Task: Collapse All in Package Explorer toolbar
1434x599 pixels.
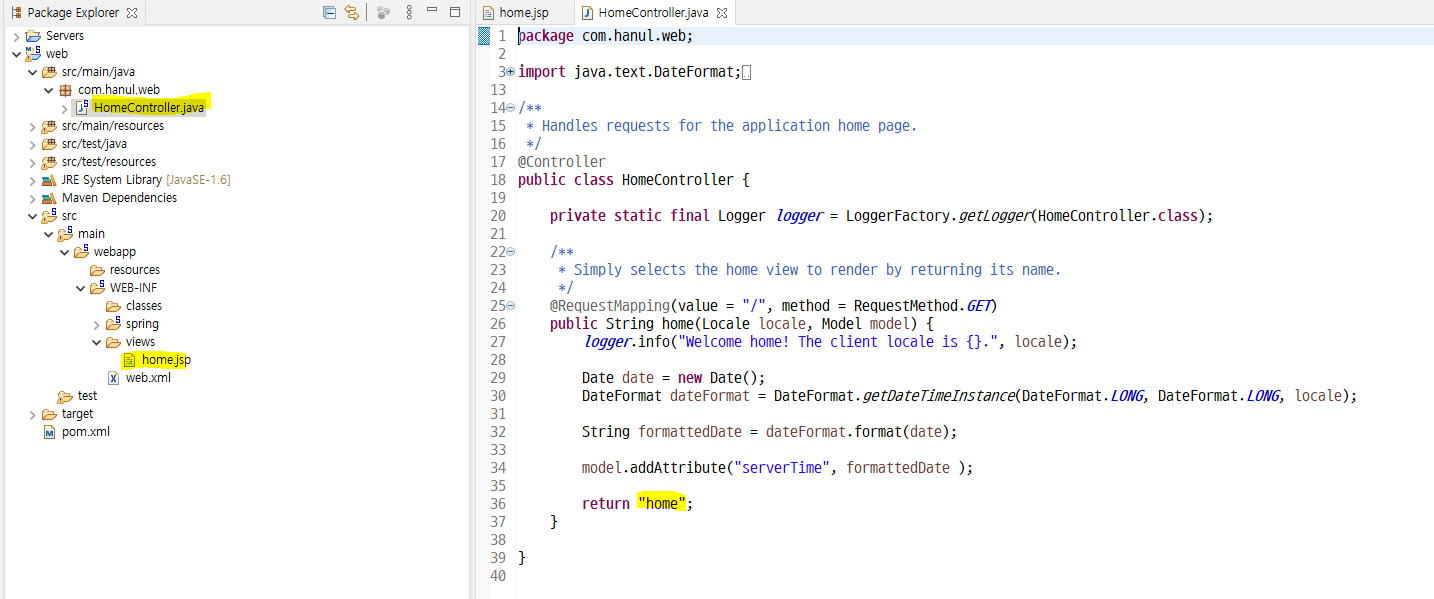Action: [329, 13]
